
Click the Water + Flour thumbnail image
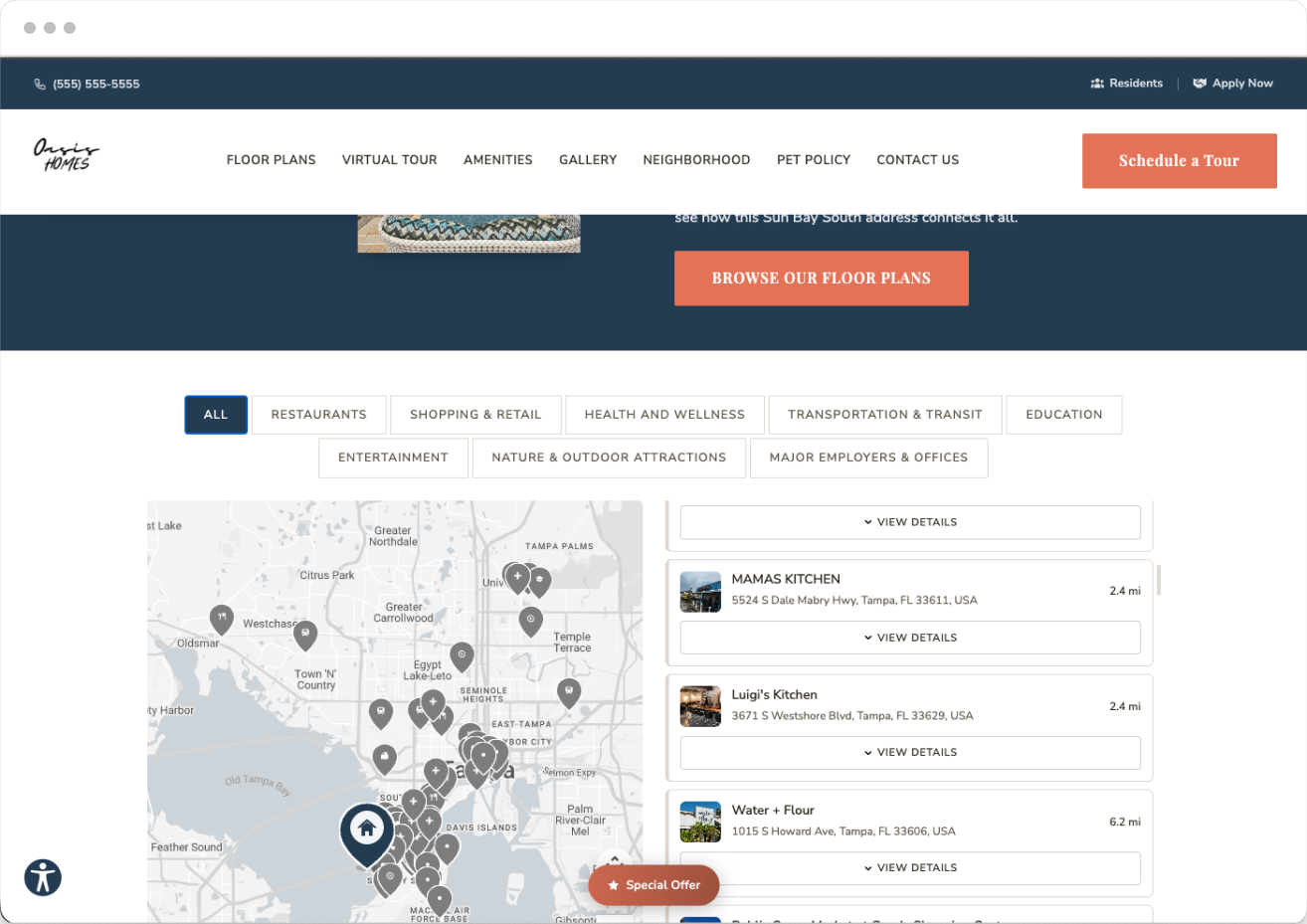click(700, 823)
